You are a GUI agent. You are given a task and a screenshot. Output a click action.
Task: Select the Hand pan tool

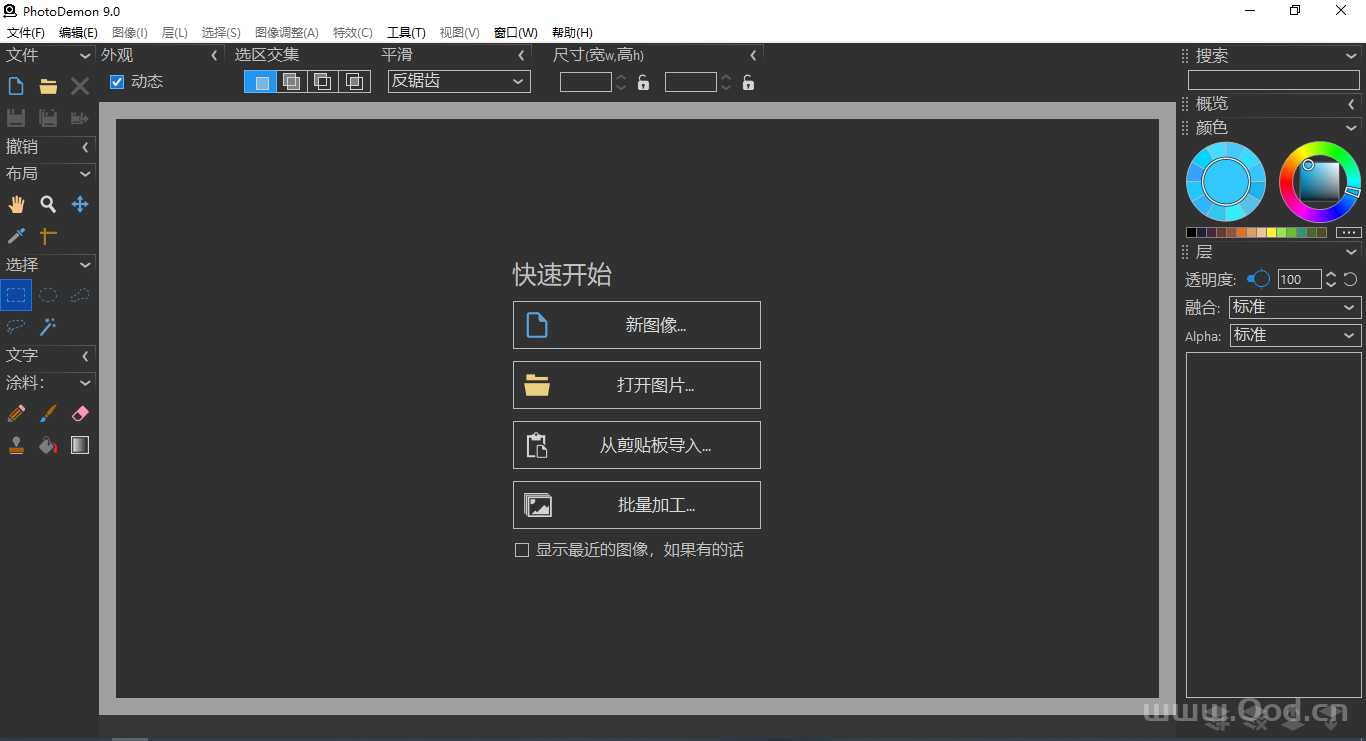coord(16,204)
